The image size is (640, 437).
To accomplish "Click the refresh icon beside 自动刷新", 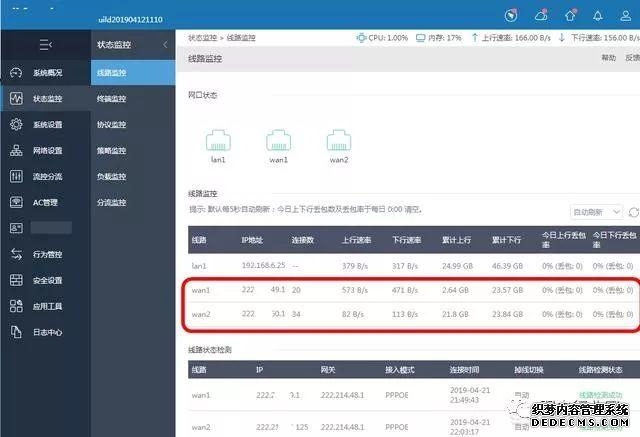I will point(634,212).
